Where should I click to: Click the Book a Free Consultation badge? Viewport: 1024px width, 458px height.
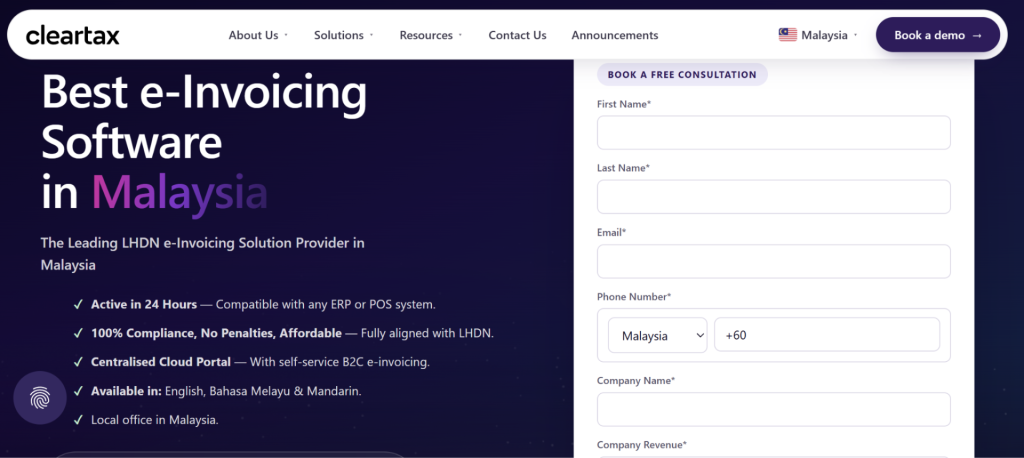(682, 74)
